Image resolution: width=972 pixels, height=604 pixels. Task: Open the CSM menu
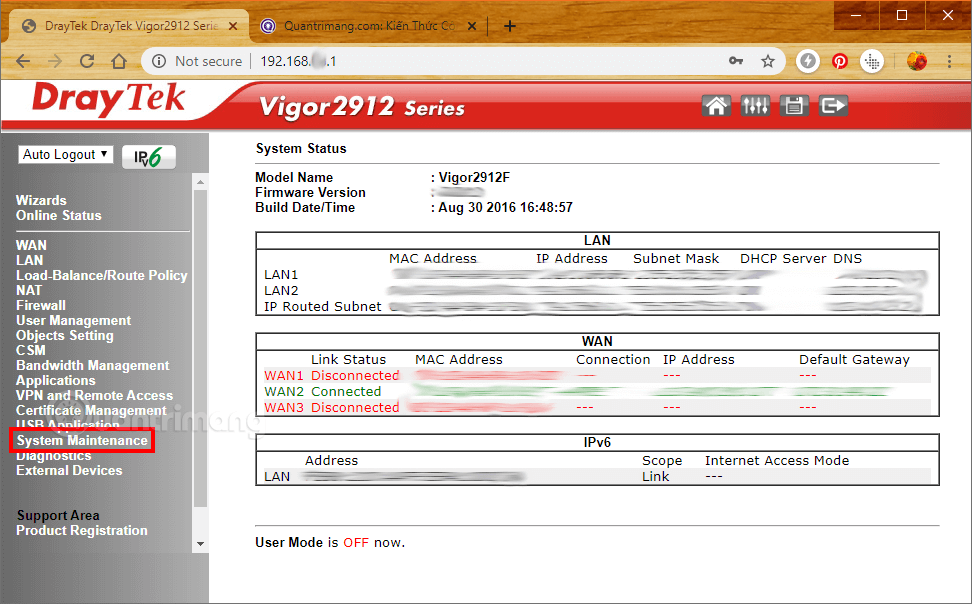(31, 350)
